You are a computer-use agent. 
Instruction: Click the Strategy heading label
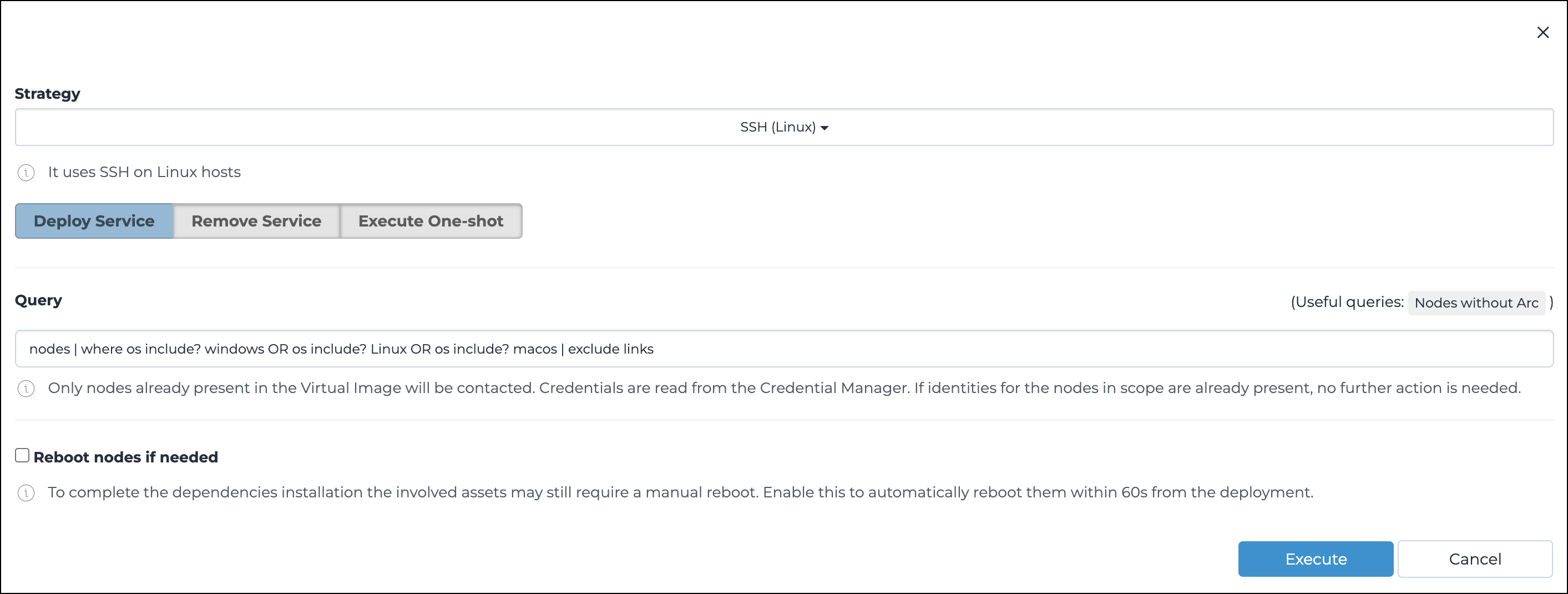coord(48,94)
